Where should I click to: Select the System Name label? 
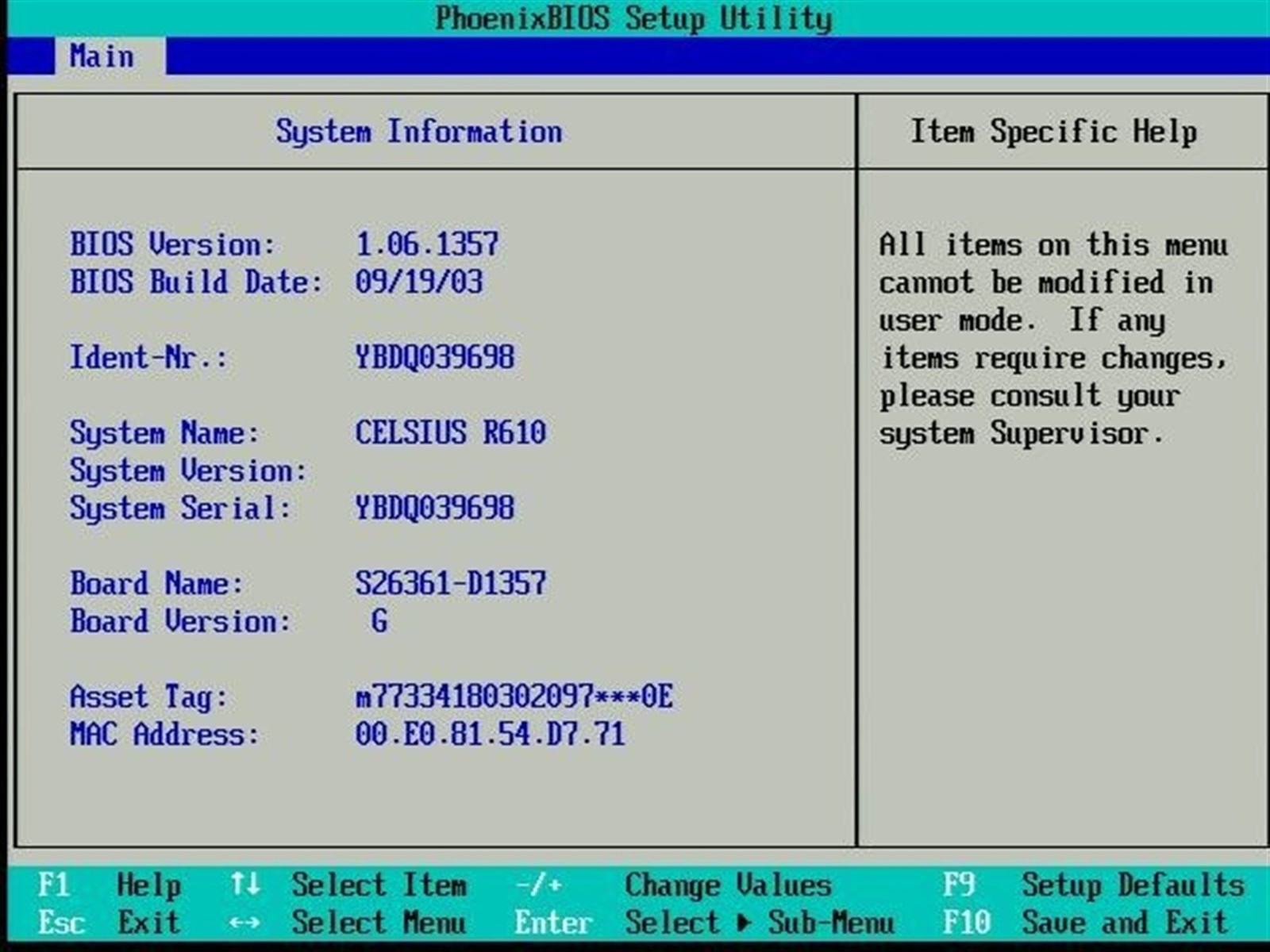point(164,432)
